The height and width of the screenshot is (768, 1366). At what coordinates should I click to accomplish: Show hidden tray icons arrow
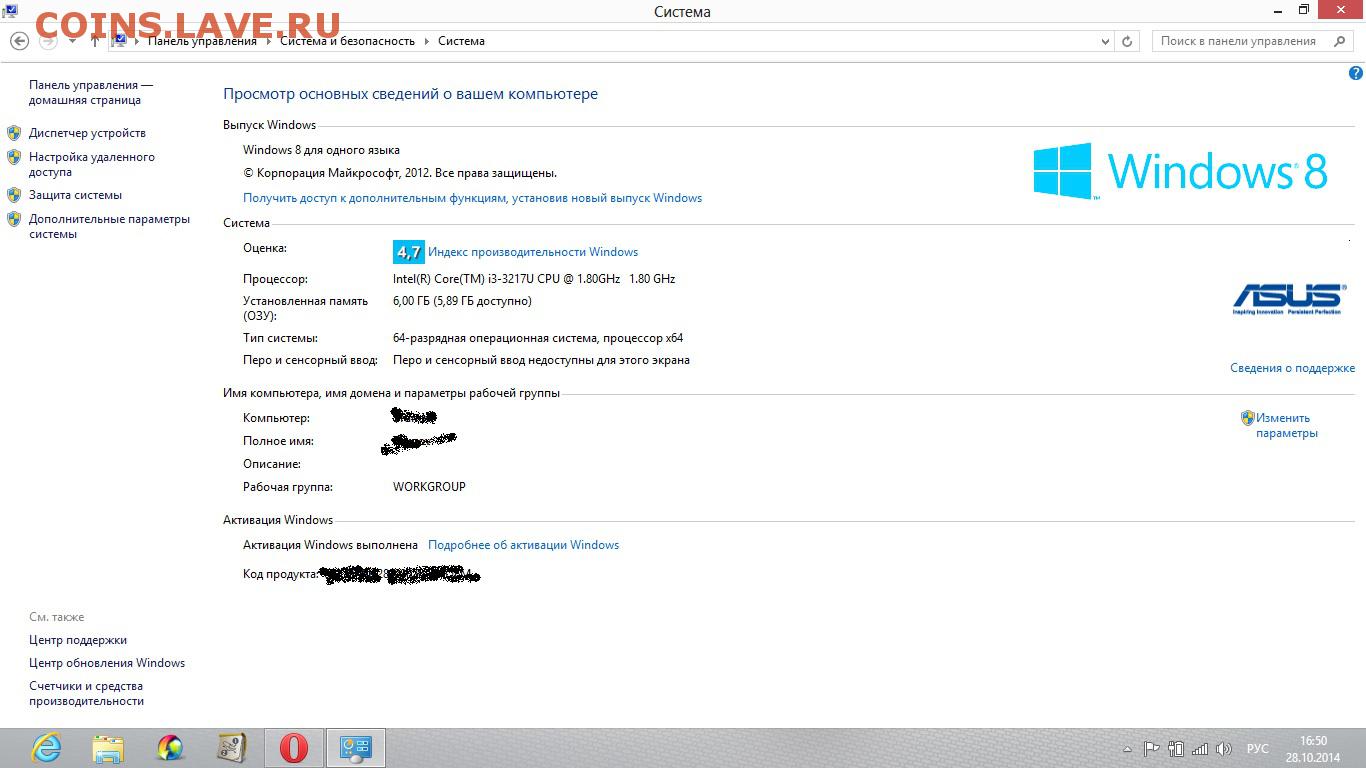pos(1127,749)
